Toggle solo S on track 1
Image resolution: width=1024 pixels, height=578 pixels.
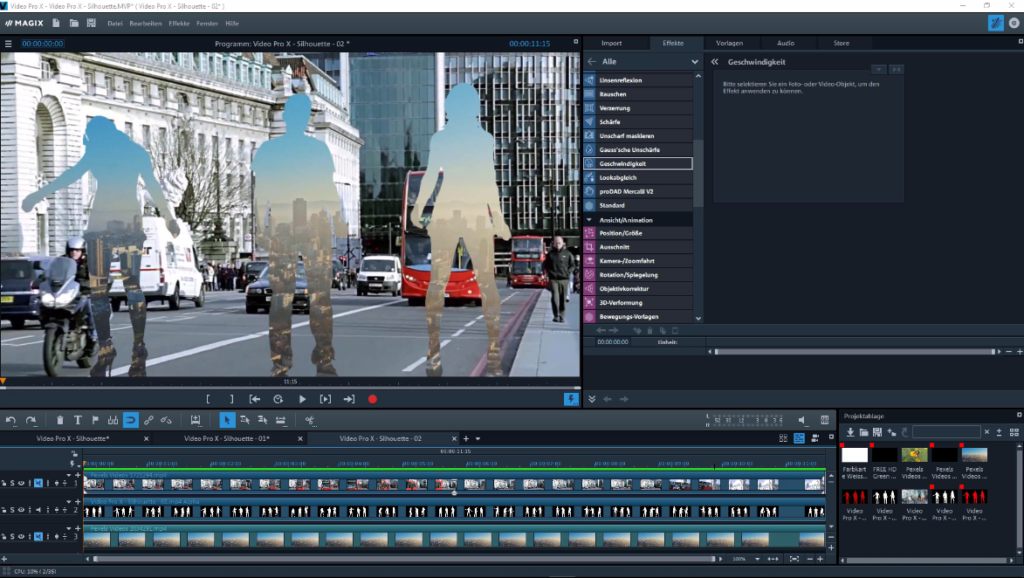12,483
